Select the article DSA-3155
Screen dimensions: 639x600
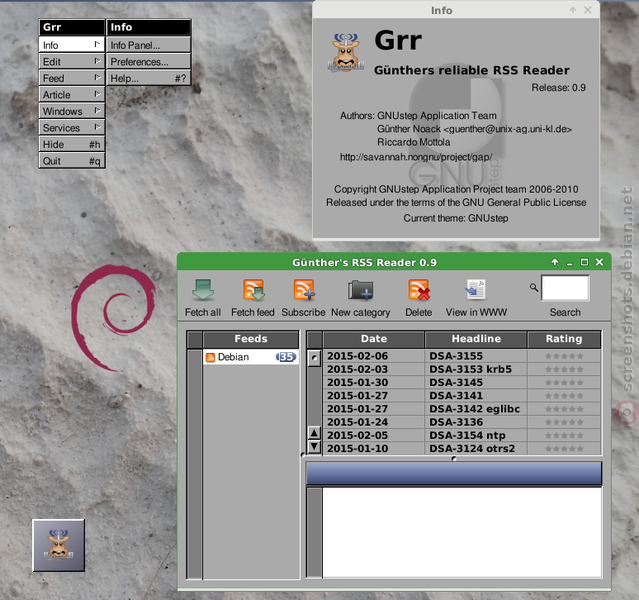[456, 356]
